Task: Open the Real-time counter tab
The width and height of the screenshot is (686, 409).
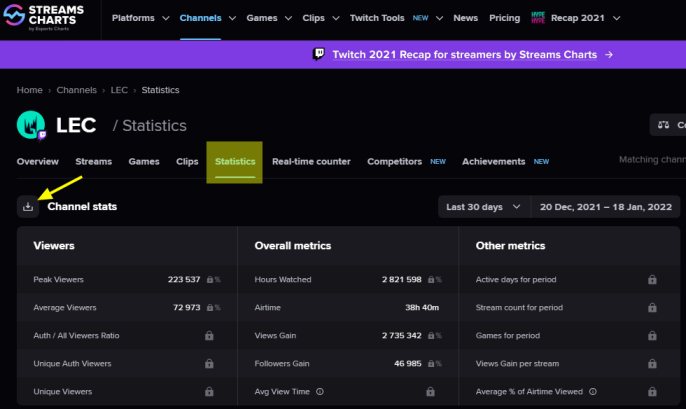Action: (311, 161)
